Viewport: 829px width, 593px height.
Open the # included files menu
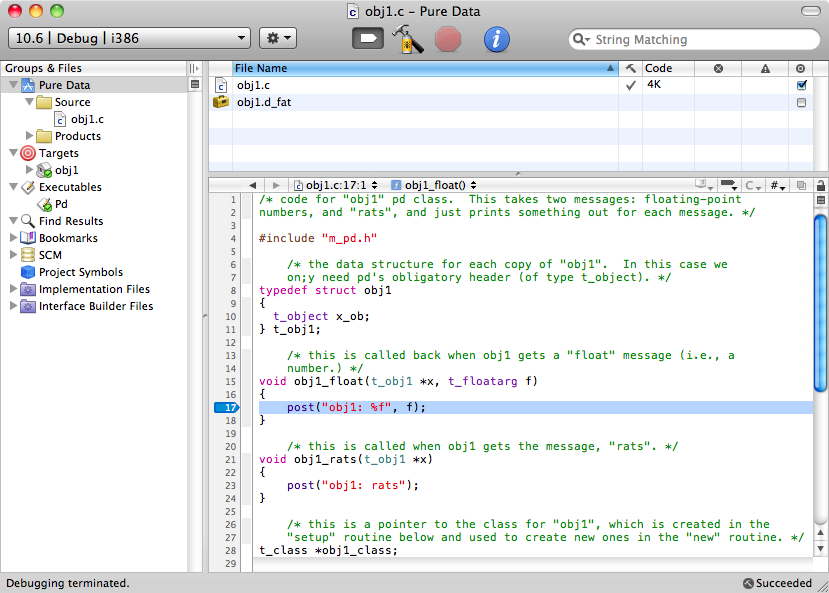coord(777,186)
